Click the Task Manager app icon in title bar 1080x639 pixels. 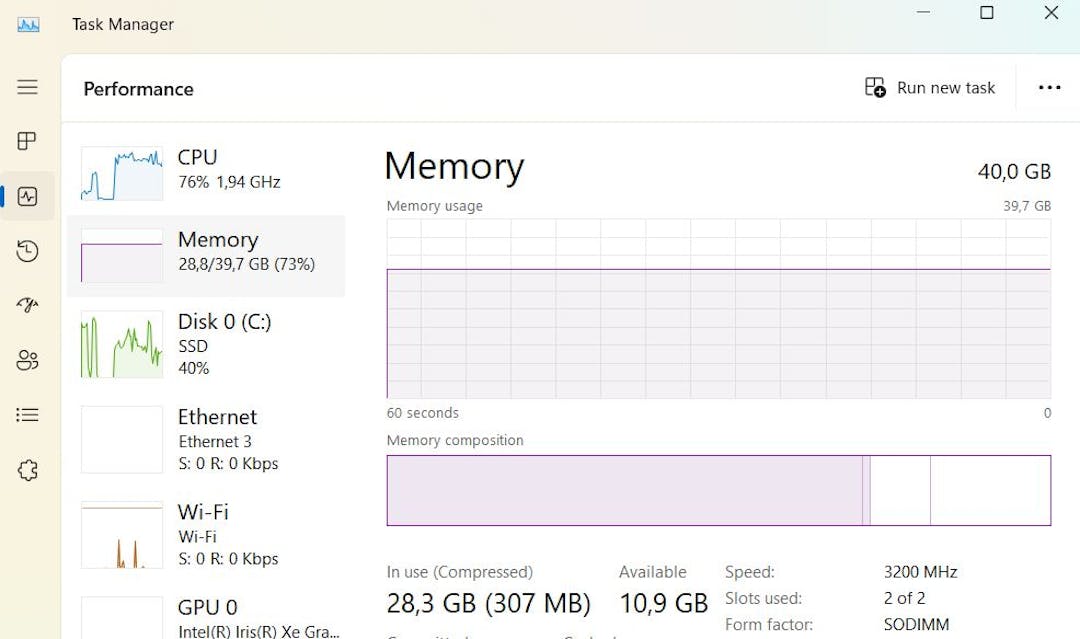click(28, 25)
